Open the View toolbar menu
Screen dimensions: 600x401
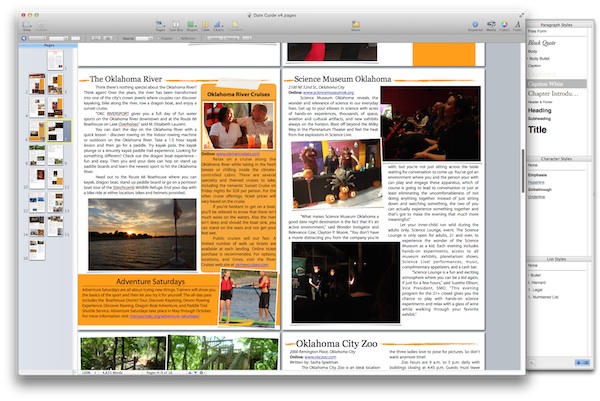point(26,26)
